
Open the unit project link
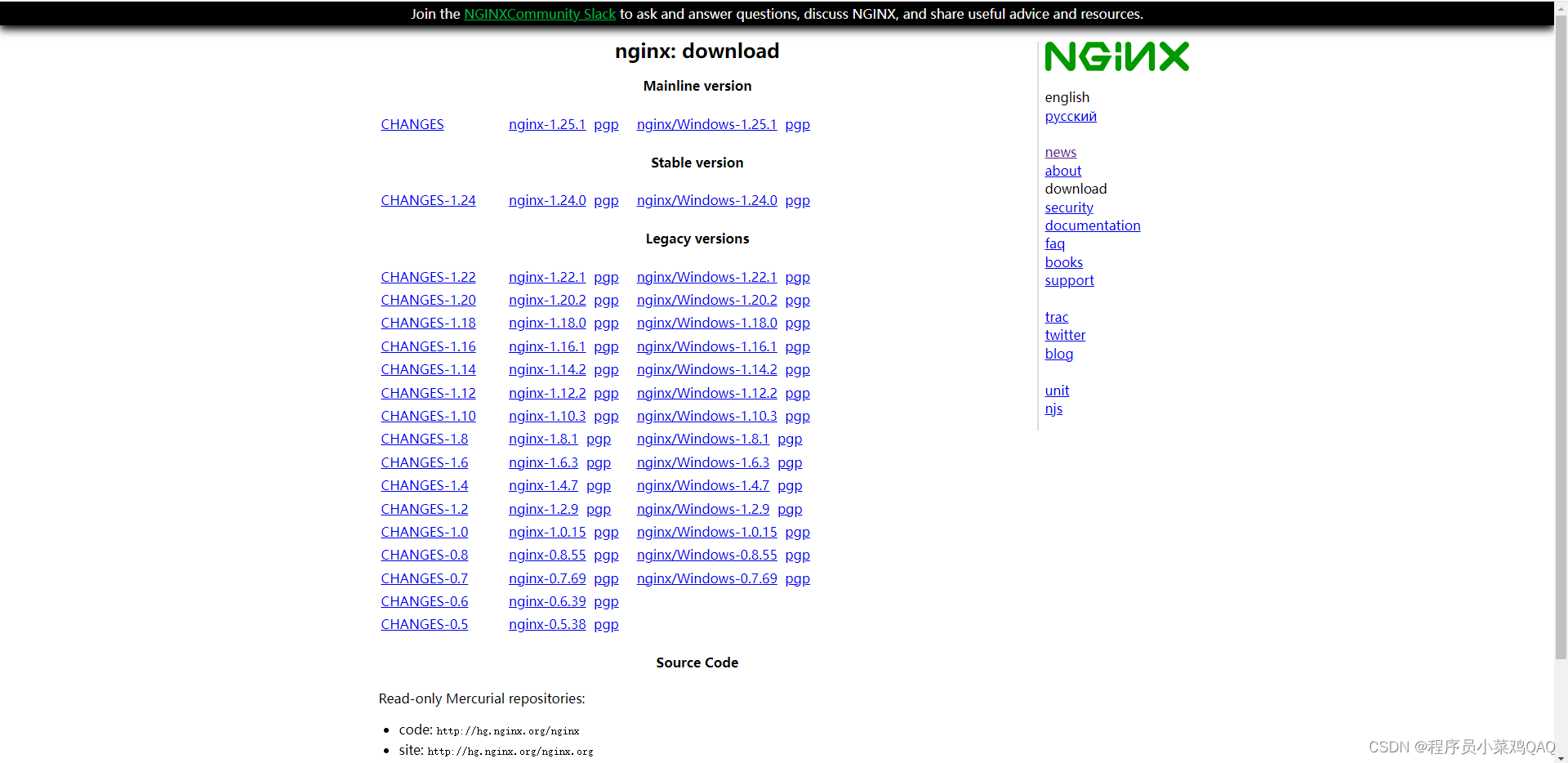pyautogui.click(x=1057, y=390)
